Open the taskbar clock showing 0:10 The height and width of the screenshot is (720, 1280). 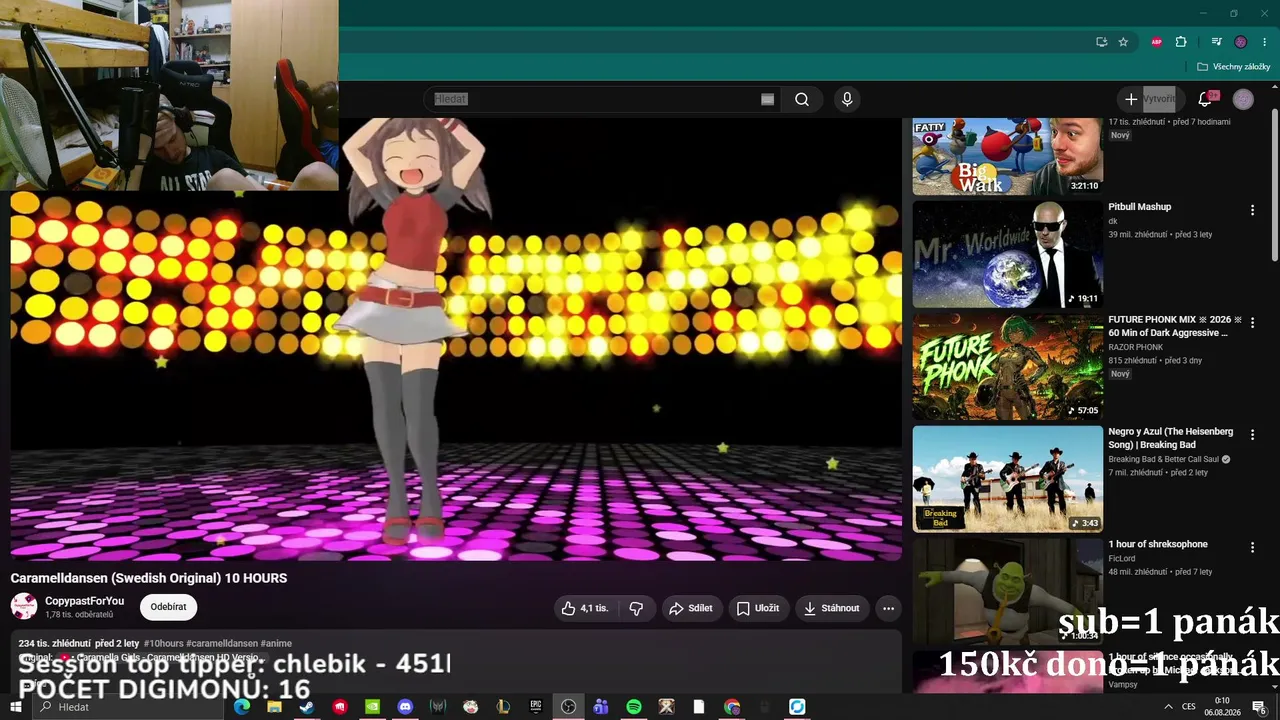coord(1222,707)
